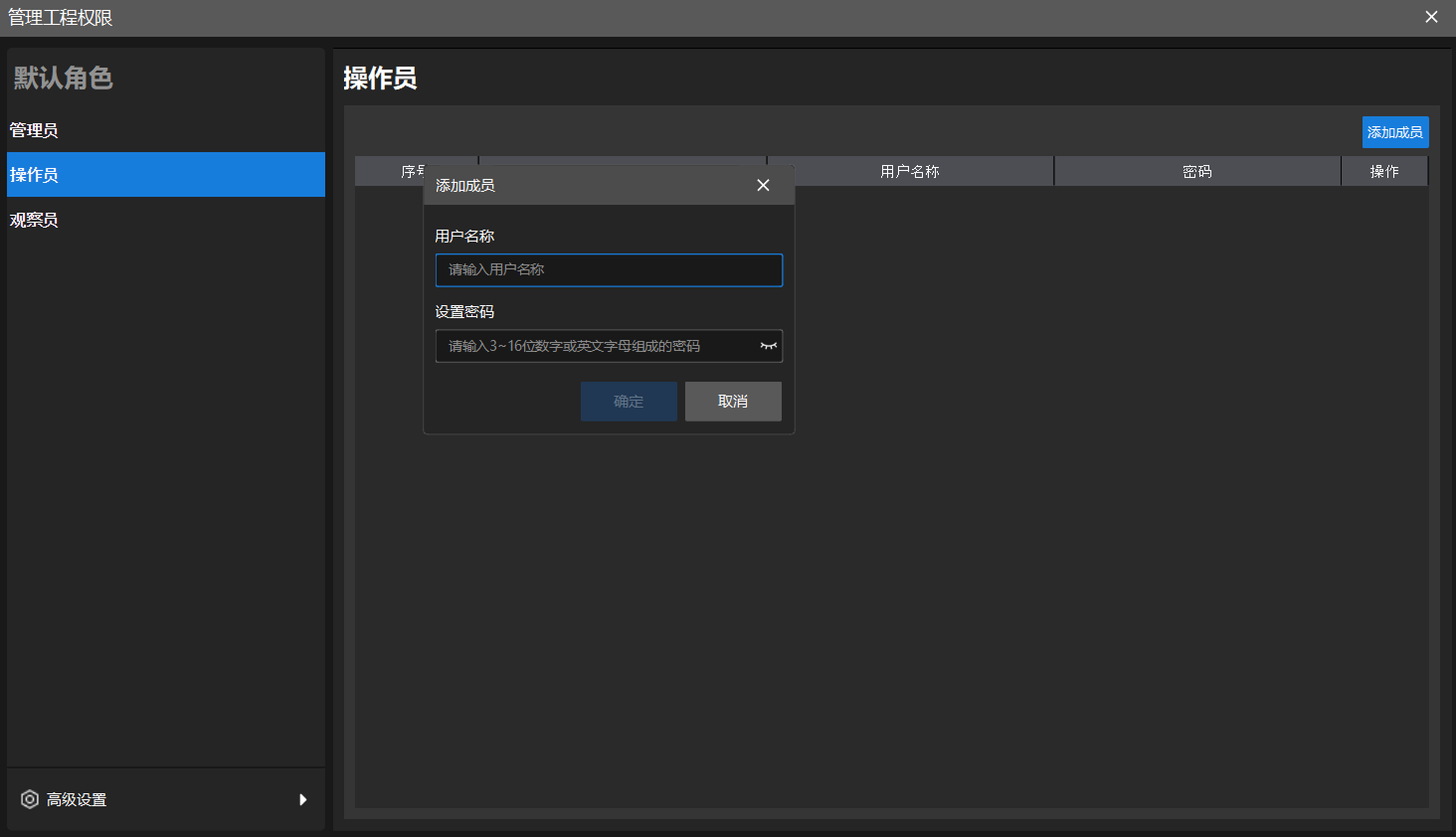Select the highlighted 操作员 role

[x=33, y=174]
